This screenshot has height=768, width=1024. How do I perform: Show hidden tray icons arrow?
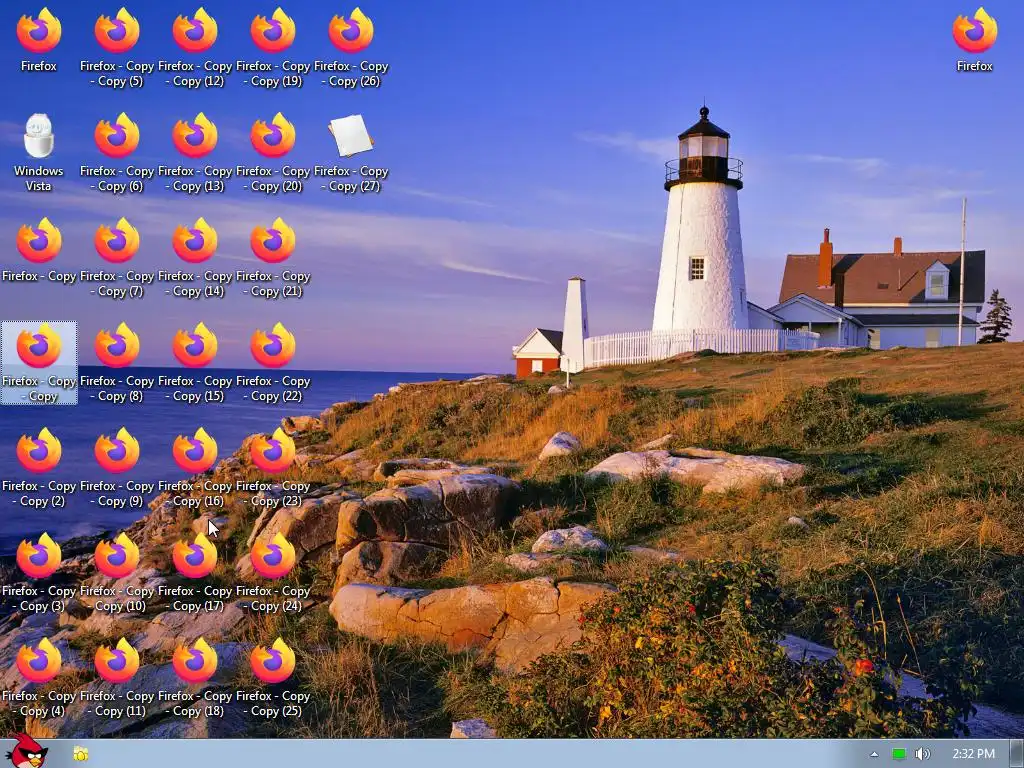(x=874, y=754)
